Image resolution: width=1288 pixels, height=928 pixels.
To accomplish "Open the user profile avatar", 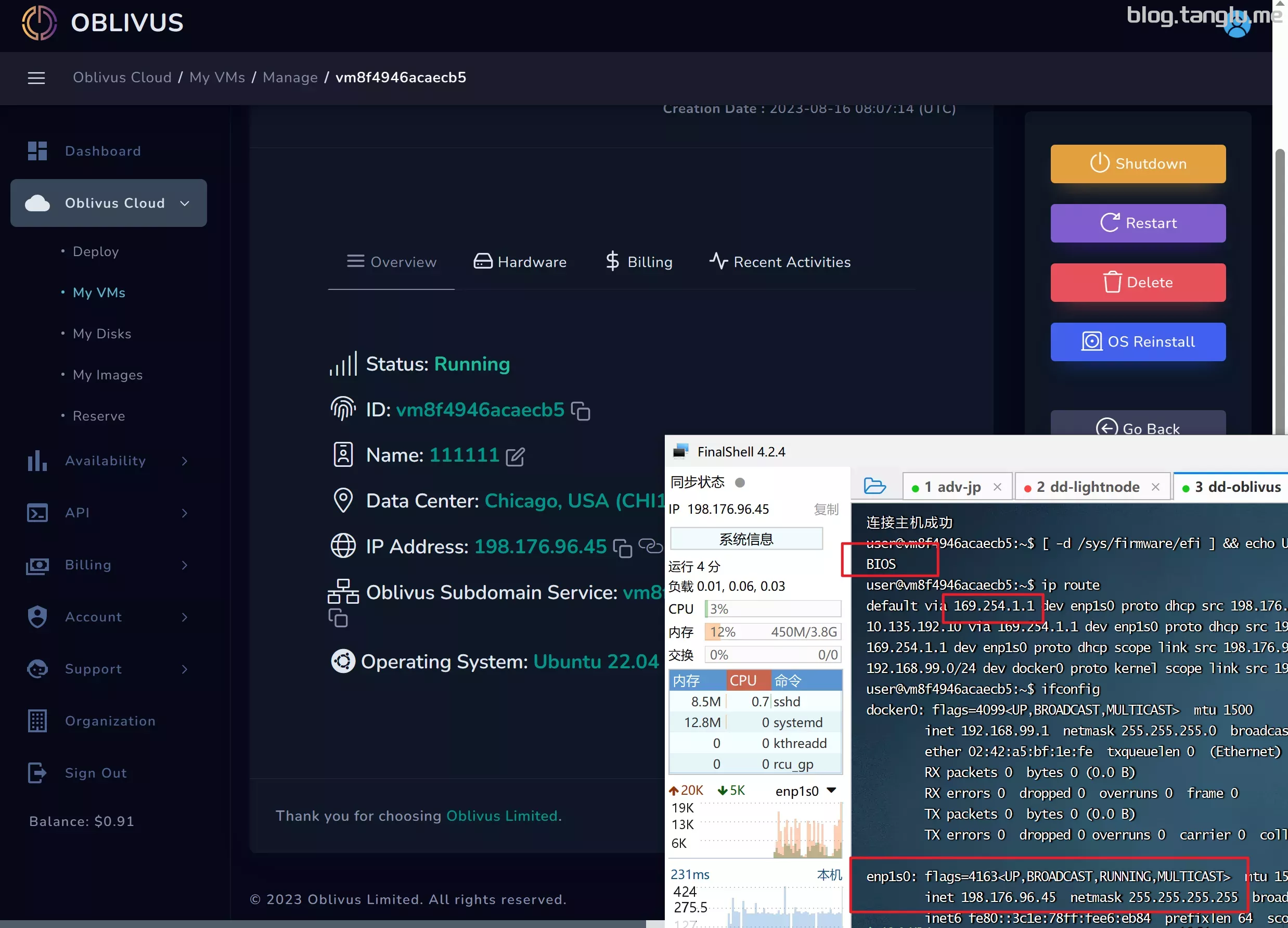I will point(1237,26).
